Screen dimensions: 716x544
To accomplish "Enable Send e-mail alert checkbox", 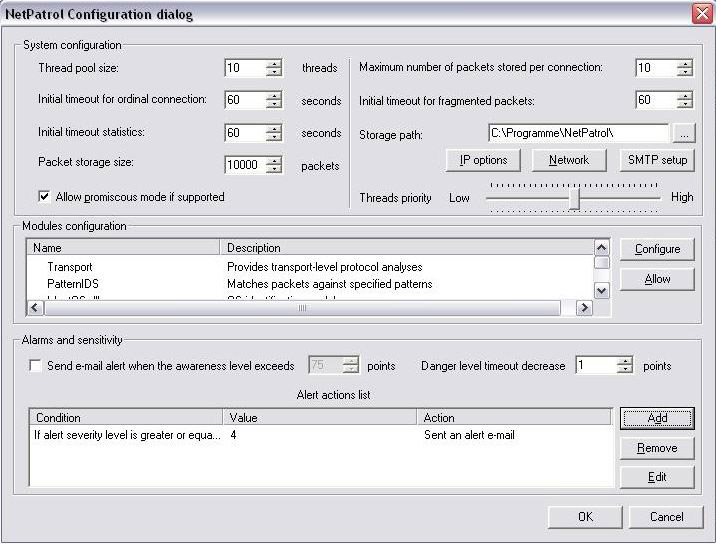I will pos(35,366).
